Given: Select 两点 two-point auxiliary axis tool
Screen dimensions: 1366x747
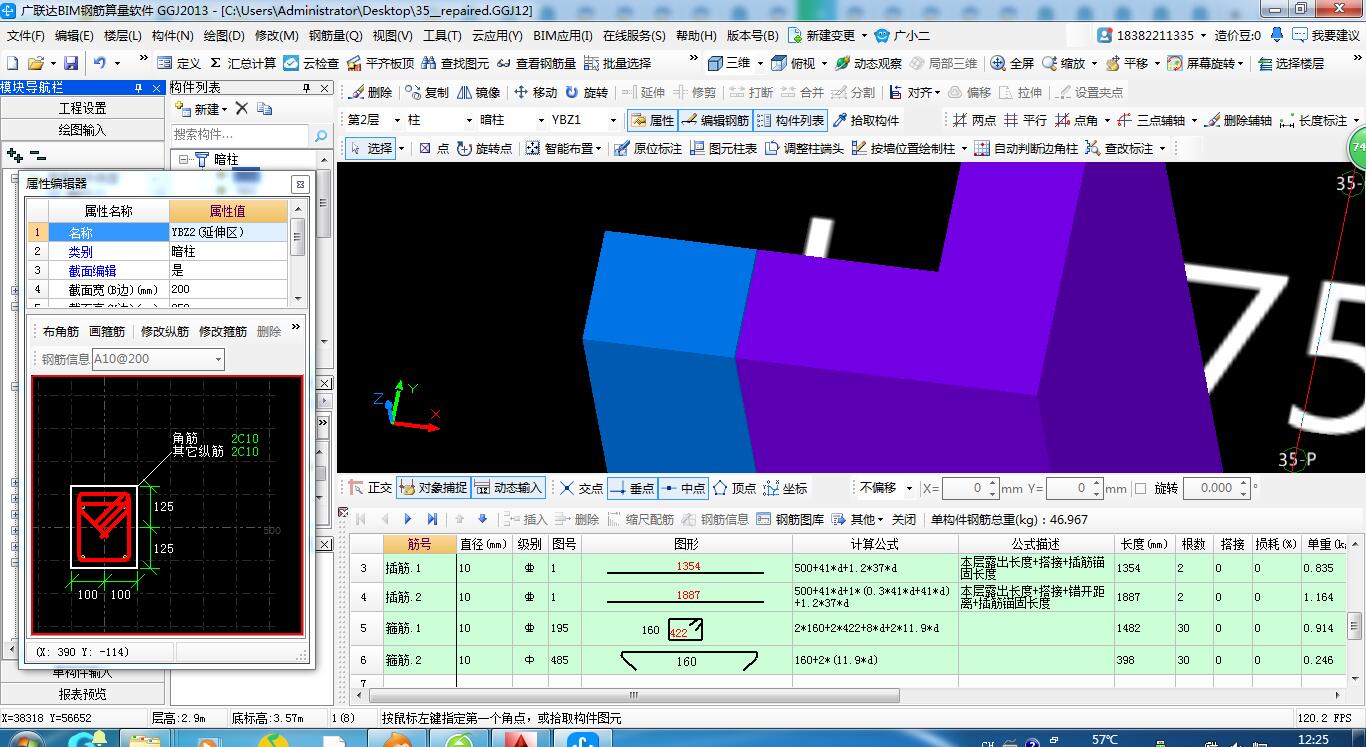Looking at the screenshot, I should pyautogui.click(x=974, y=120).
